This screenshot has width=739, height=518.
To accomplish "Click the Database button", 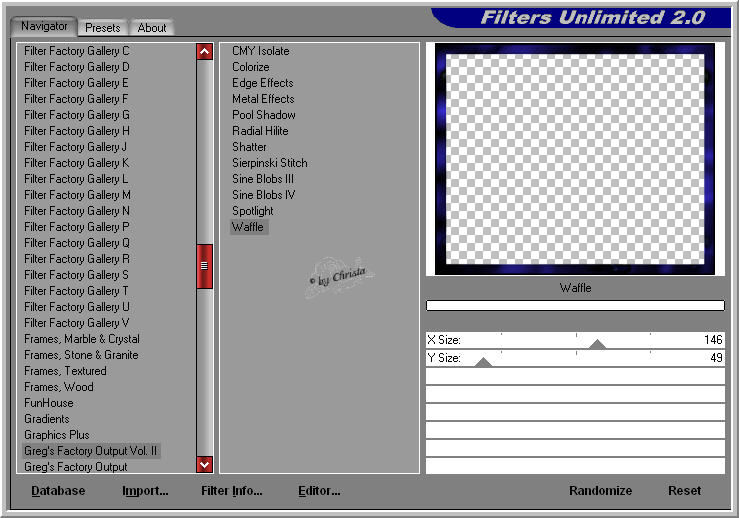I will [58, 491].
